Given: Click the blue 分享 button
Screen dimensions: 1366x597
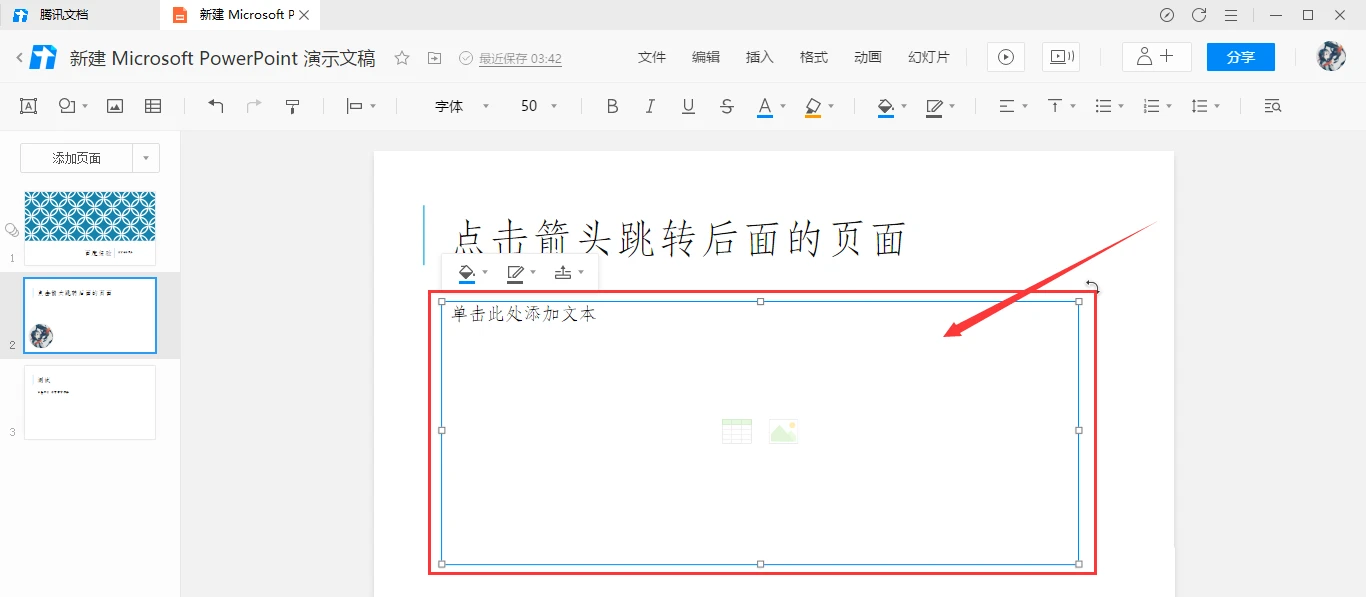Looking at the screenshot, I should click(x=1241, y=57).
